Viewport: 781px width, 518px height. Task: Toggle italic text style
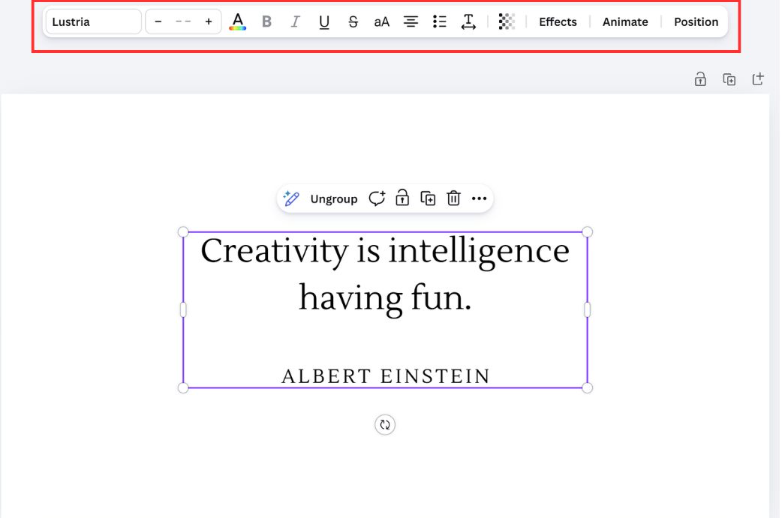point(295,22)
